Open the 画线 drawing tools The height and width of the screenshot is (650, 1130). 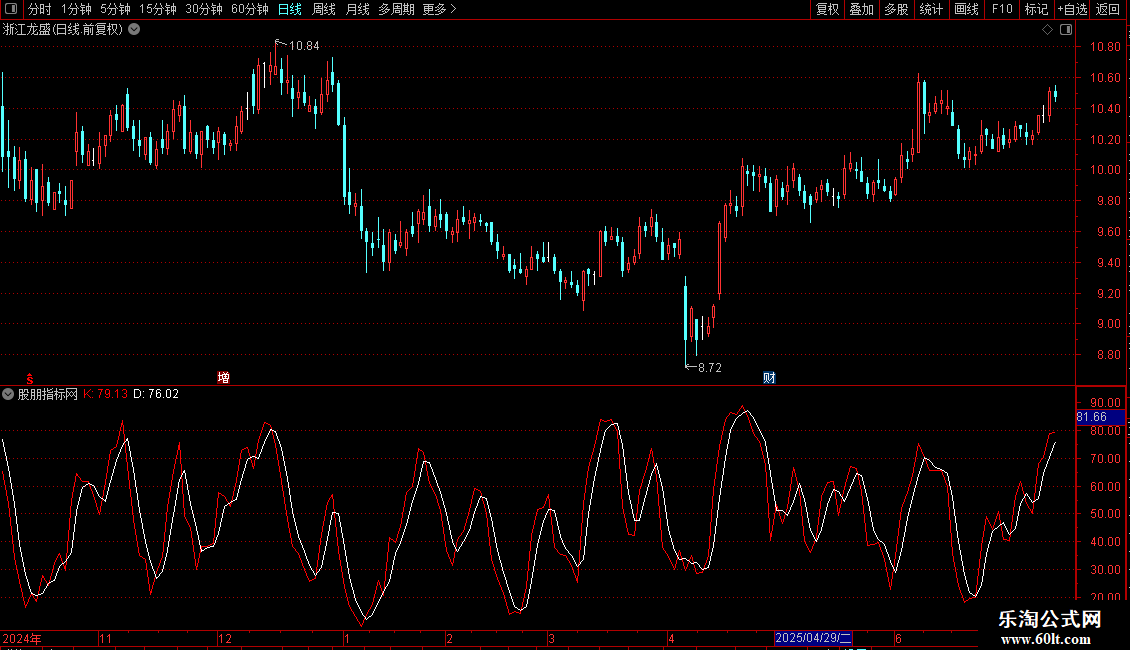tap(966, 9)
